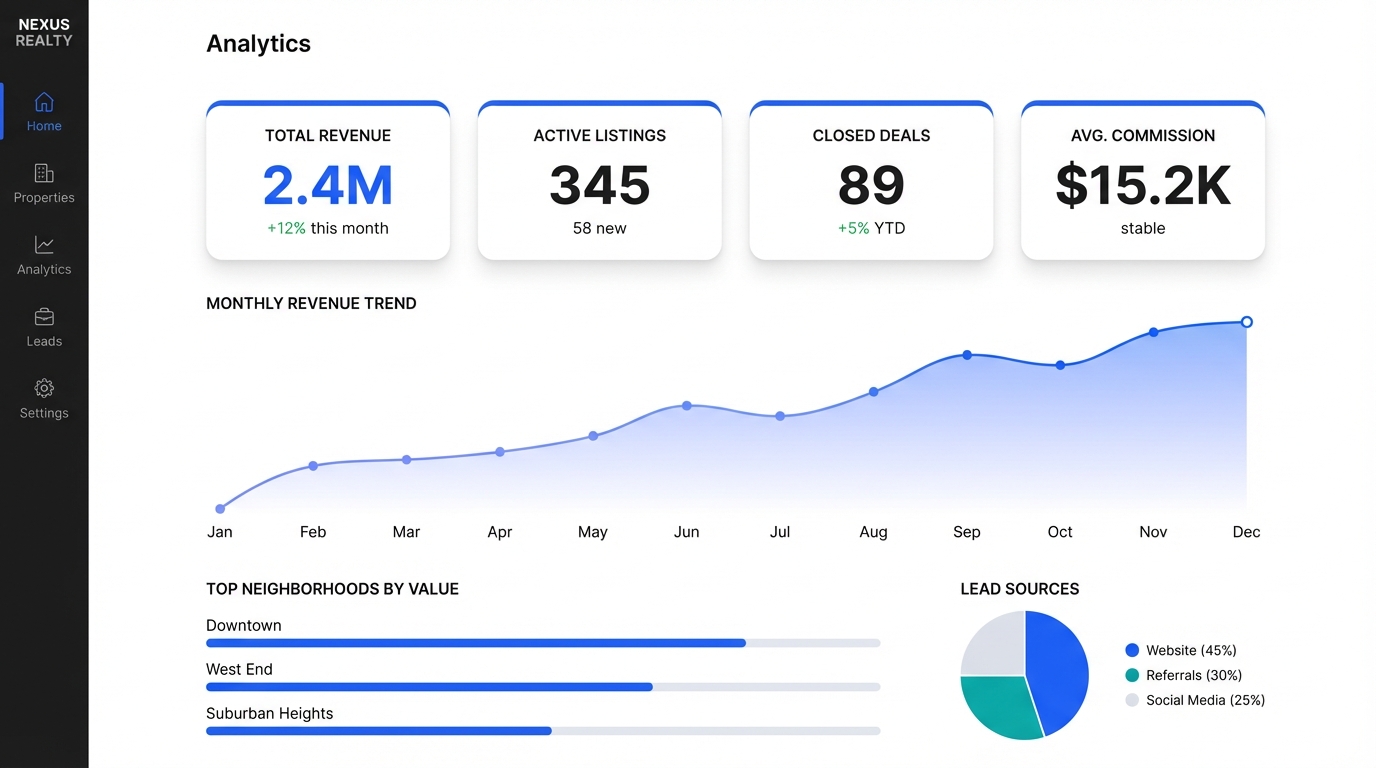Click the NEXUS REALTY logo
This screenshot has height=768, width=1376.
[44, 32]
